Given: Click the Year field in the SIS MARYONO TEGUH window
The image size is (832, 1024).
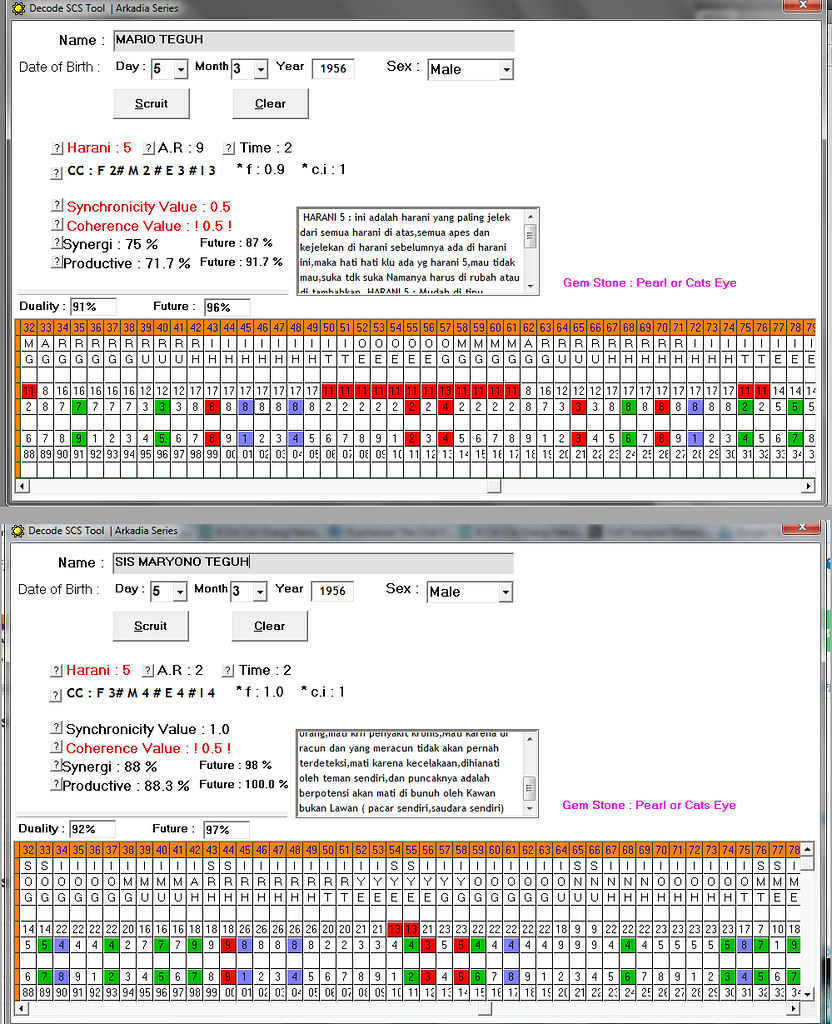Looking at the screenshot, I should pyautogui.click(x=332, y=590).
